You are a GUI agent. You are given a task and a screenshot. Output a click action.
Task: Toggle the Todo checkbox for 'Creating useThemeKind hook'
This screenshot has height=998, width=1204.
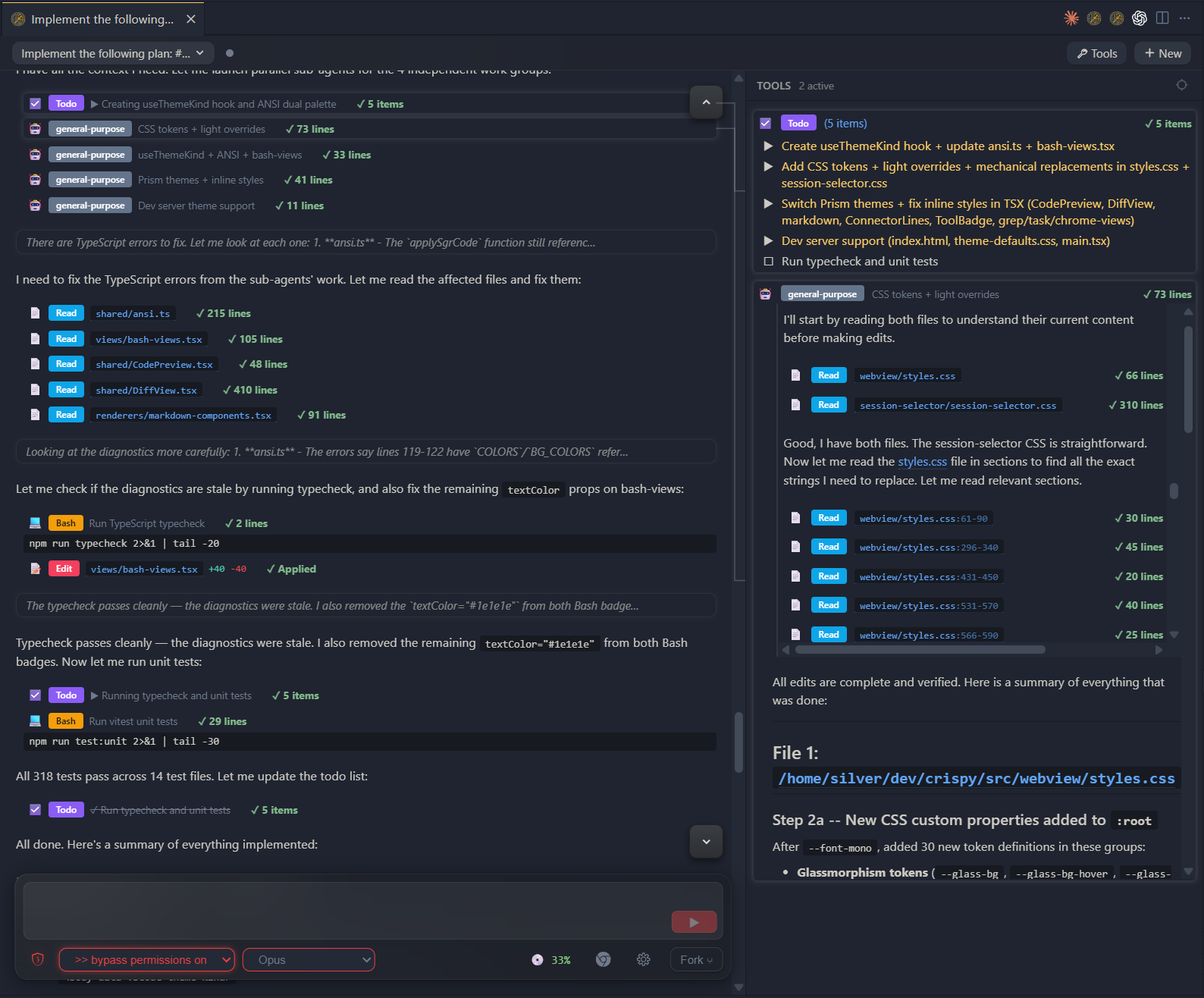coord(35,103)
